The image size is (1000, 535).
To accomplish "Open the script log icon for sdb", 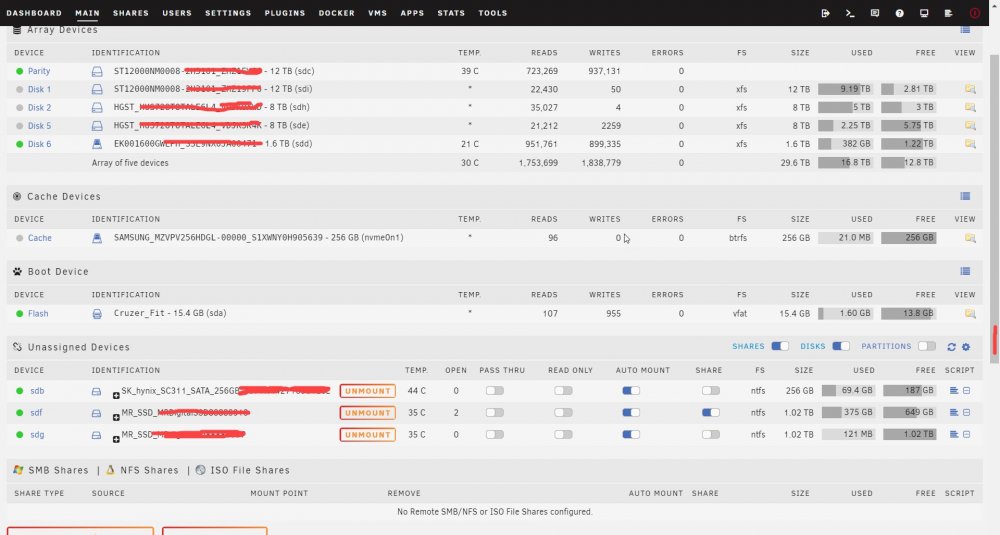I will click(x=954, y=391).
